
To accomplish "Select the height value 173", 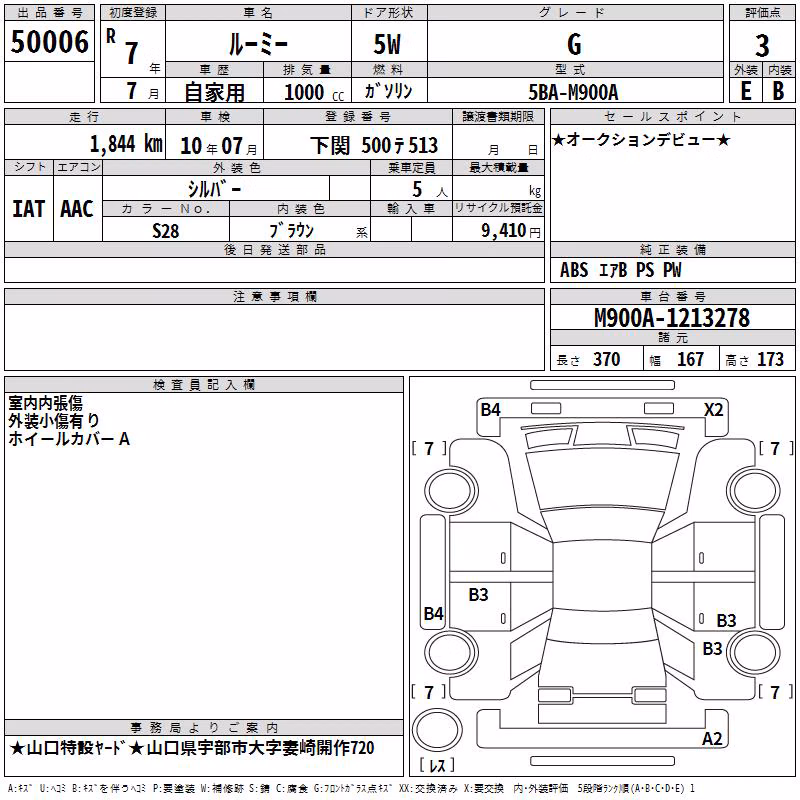I will [x=770, y=359].
